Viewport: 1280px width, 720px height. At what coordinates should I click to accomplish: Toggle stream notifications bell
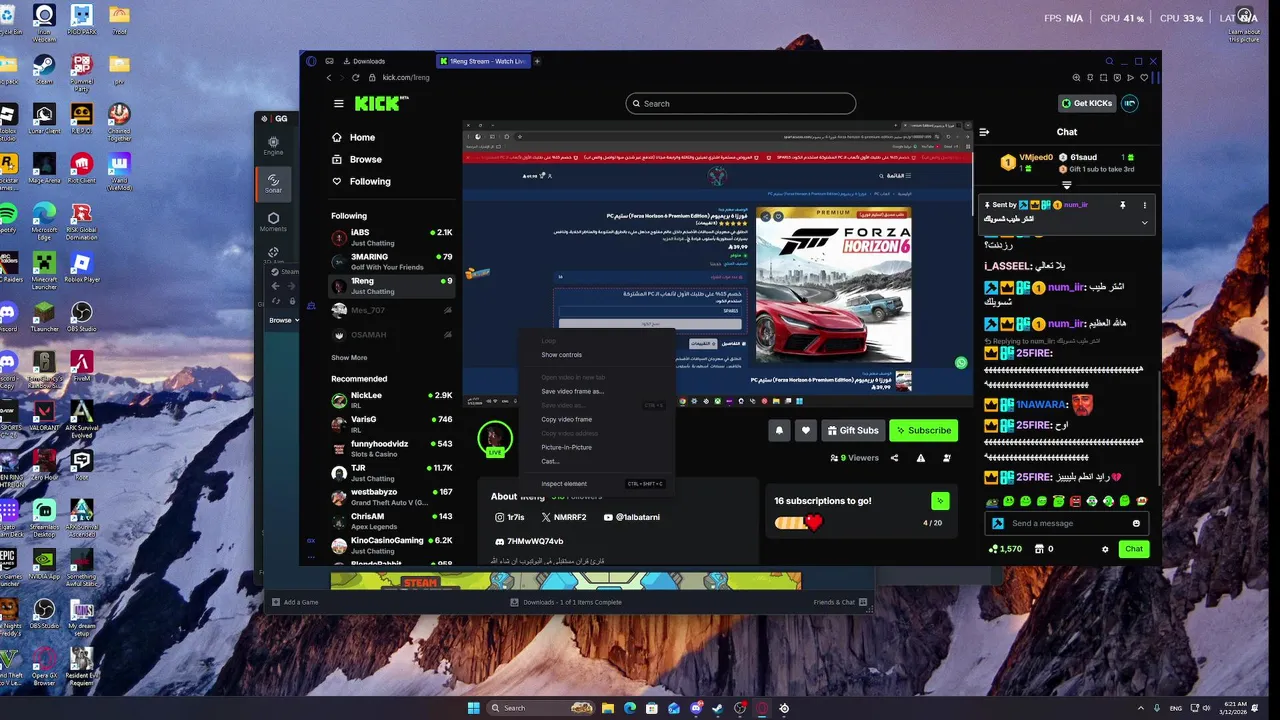(779, 430)
